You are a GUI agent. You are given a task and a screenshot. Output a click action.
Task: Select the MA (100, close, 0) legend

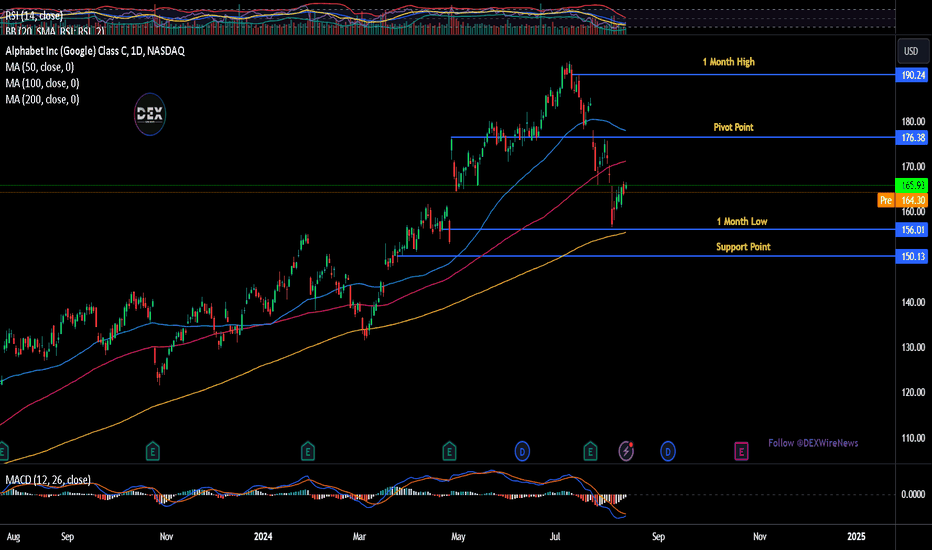coord(42,83)
